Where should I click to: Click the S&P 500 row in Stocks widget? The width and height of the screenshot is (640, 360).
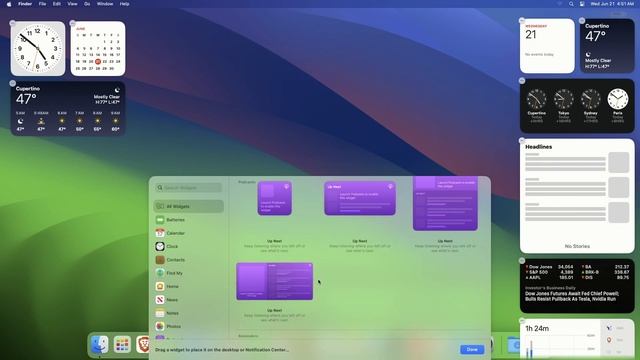(x=549, y=272)
